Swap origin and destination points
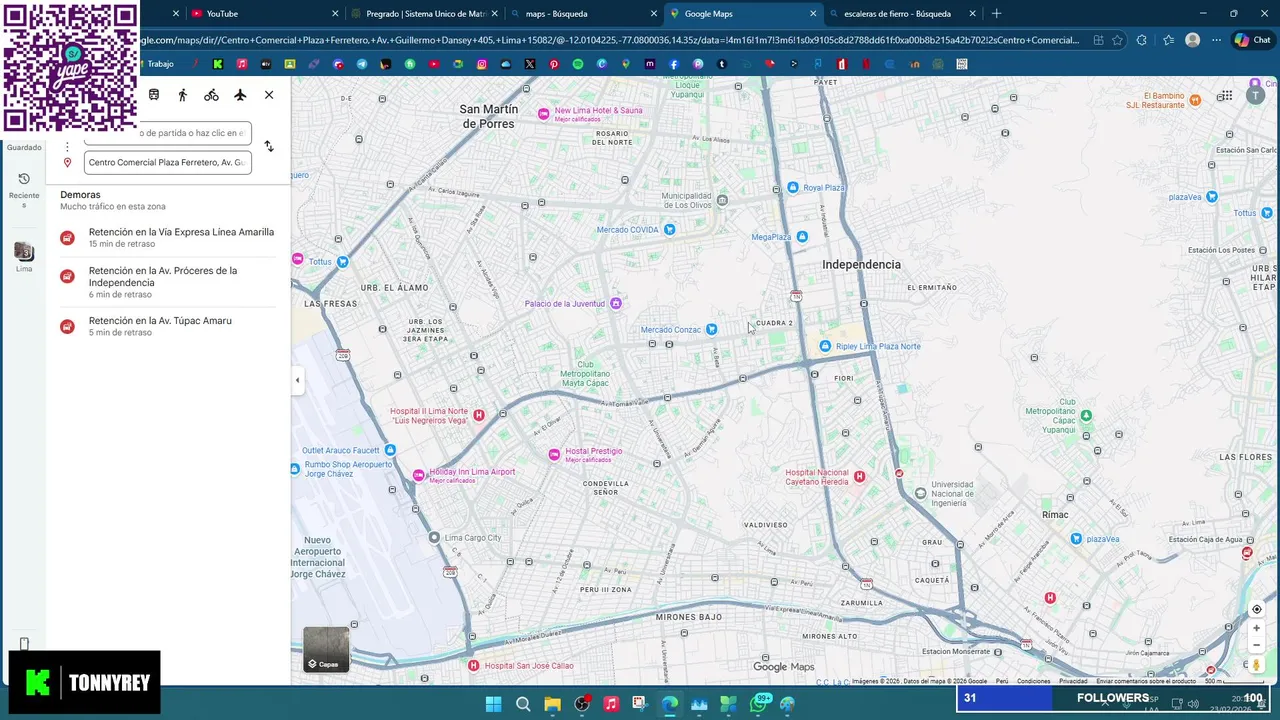Screen dimensions: 1280x720 pos(269,146)
